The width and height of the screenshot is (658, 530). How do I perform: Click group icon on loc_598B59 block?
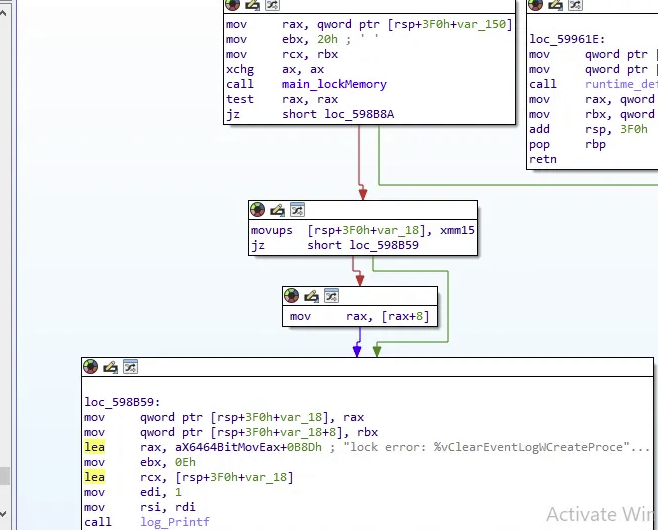tap(130, 367)
